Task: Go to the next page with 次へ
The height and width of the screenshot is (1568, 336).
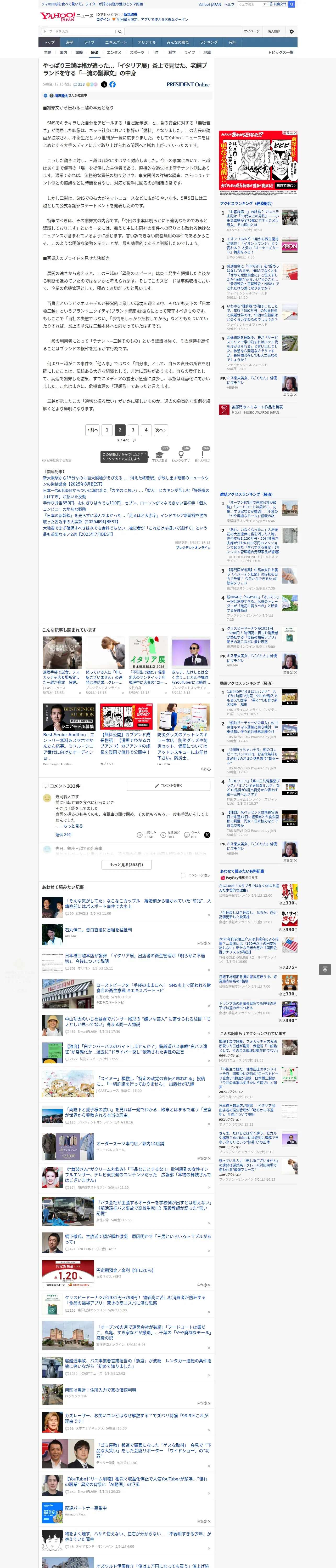Action: point(160,430)
